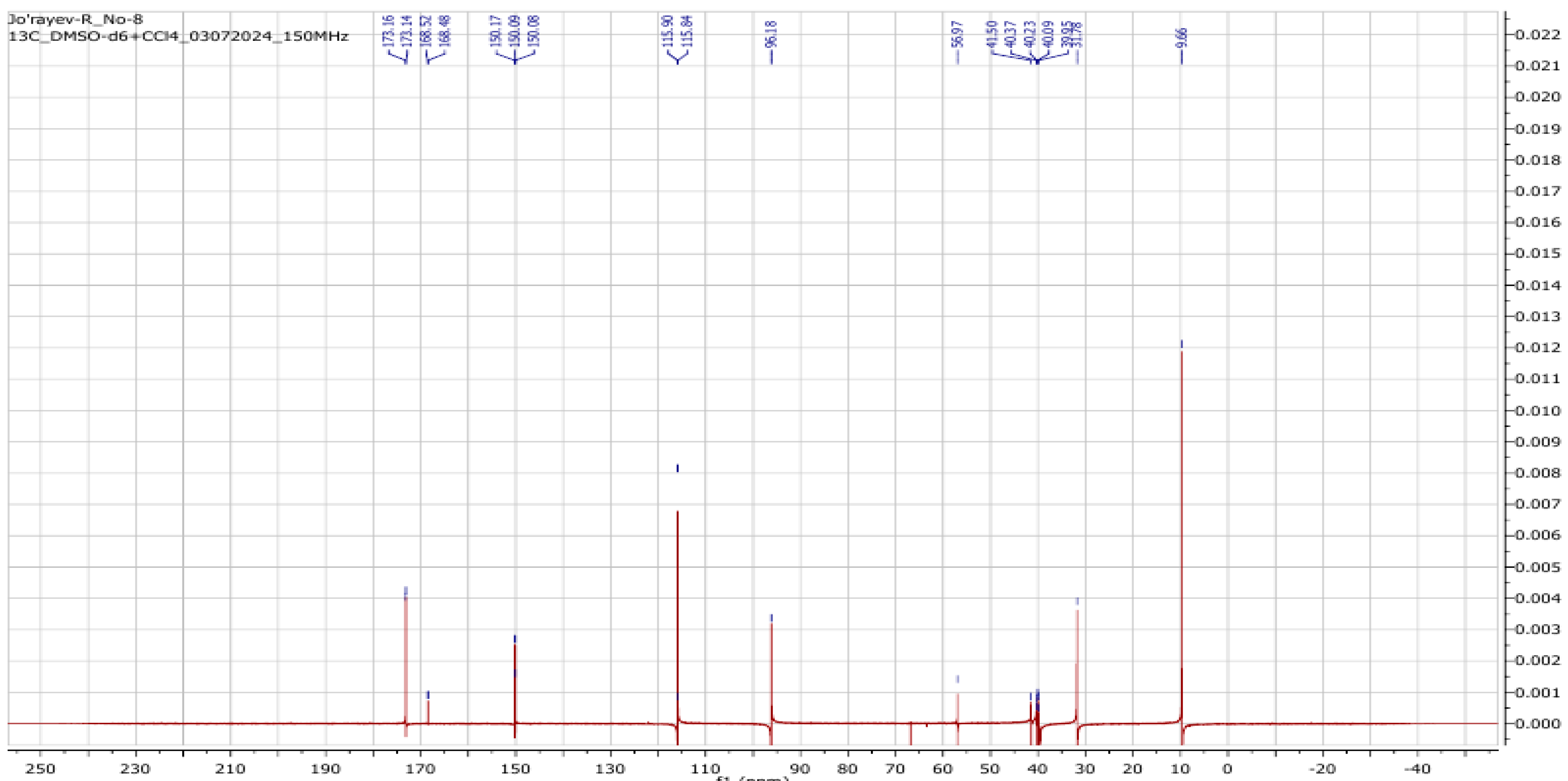Click the 115.90 peak label
Viewport: 1568px width, 781px height.
668,31
